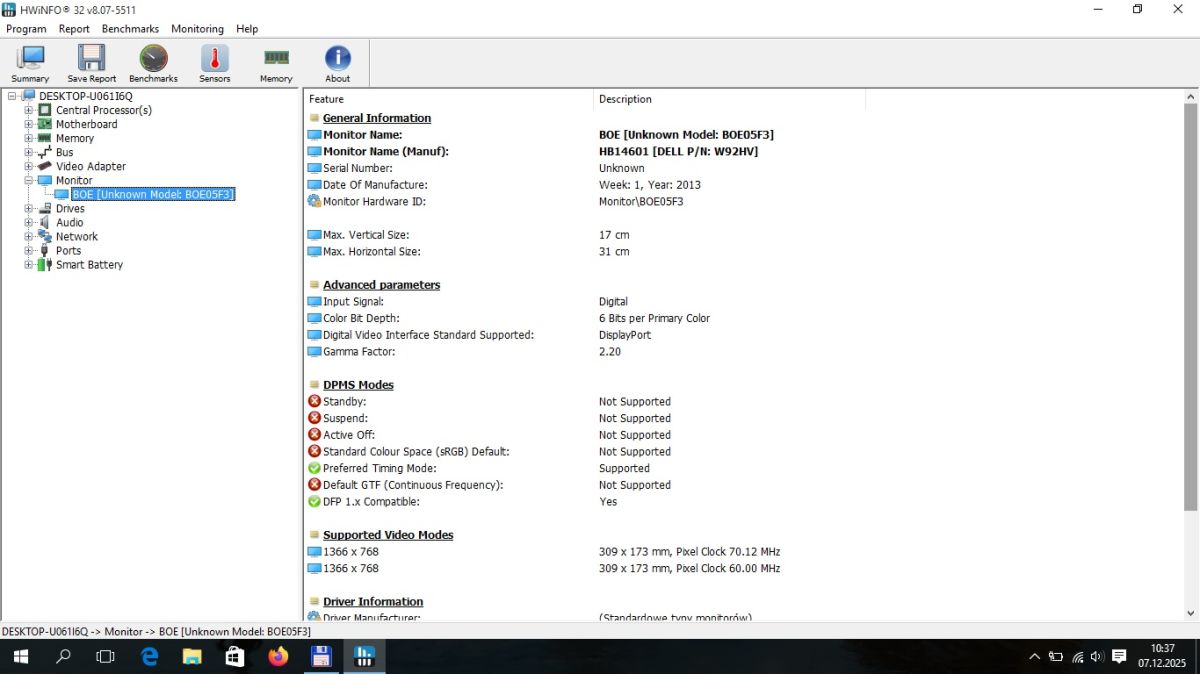This screenshot has width=1200, height=674.
Task: Launch Benchmarks from the toolbar
Action: [153, 64]
